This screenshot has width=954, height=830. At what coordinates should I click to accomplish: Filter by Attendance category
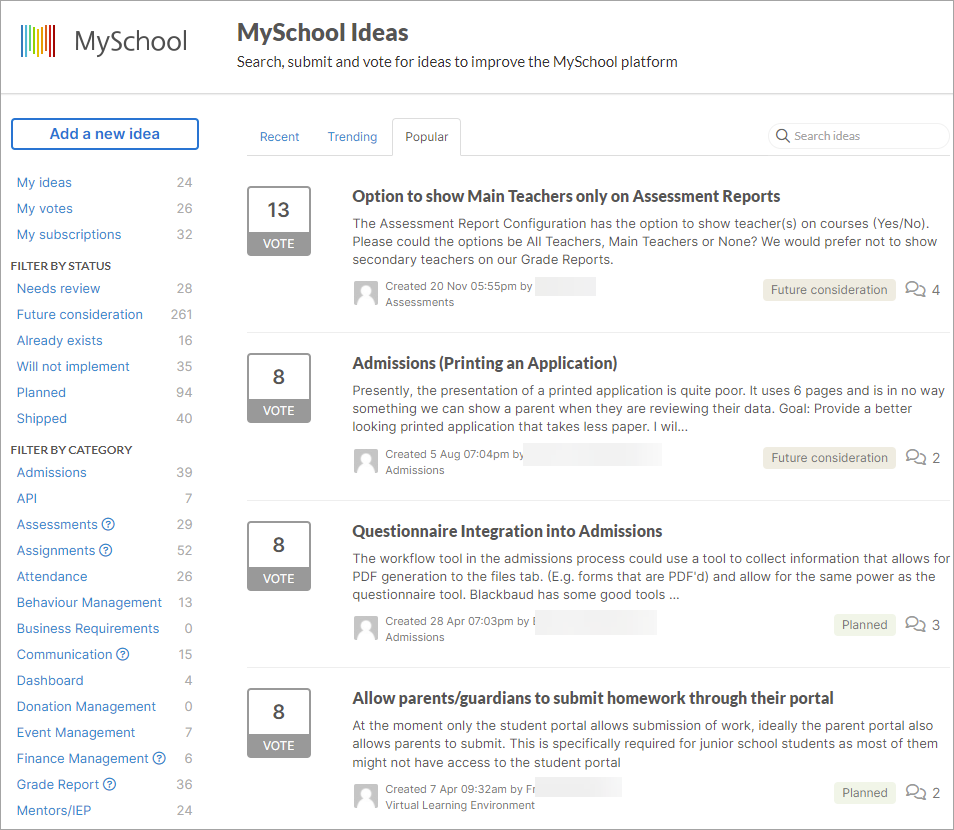pyautogui.click(x=52, y=577)
